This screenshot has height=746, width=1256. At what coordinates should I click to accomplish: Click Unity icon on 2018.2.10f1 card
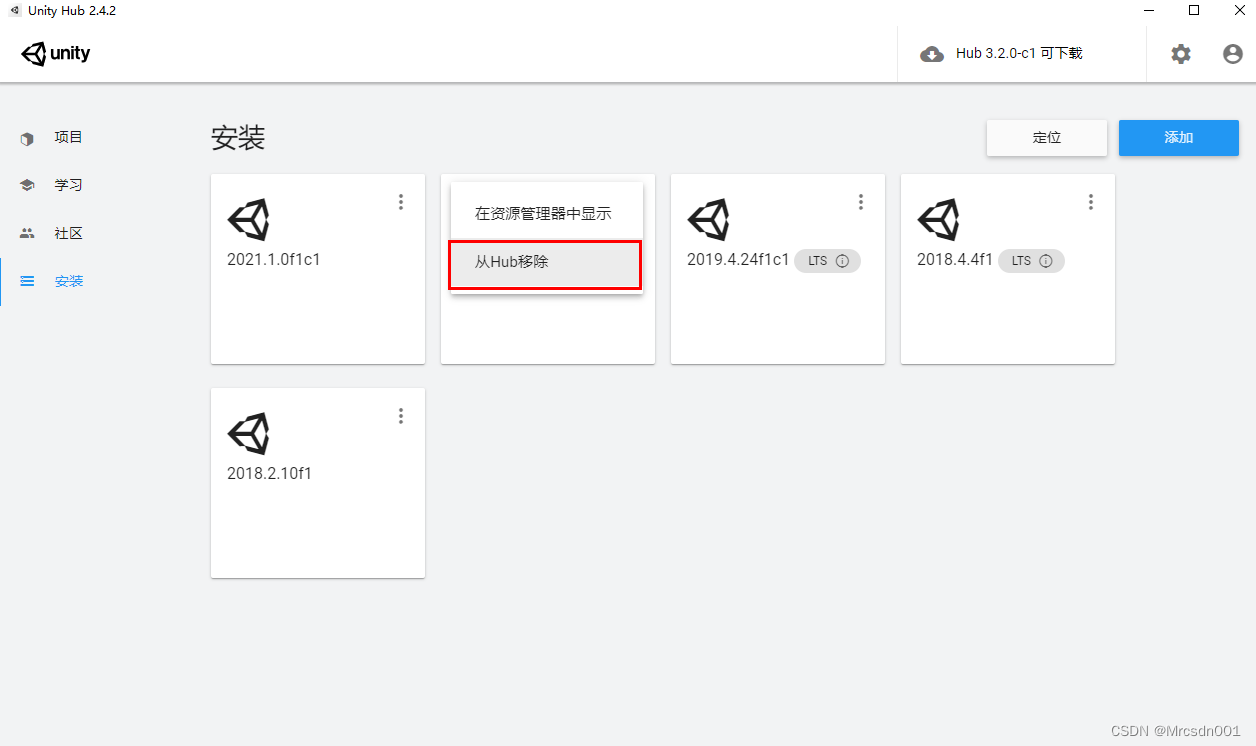coord(248,434)
